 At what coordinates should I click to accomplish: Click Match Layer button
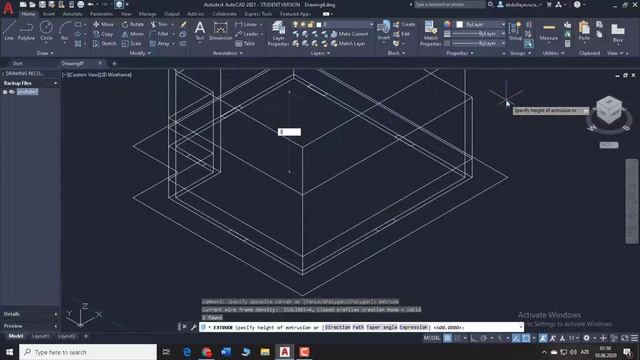pos(348,44)
